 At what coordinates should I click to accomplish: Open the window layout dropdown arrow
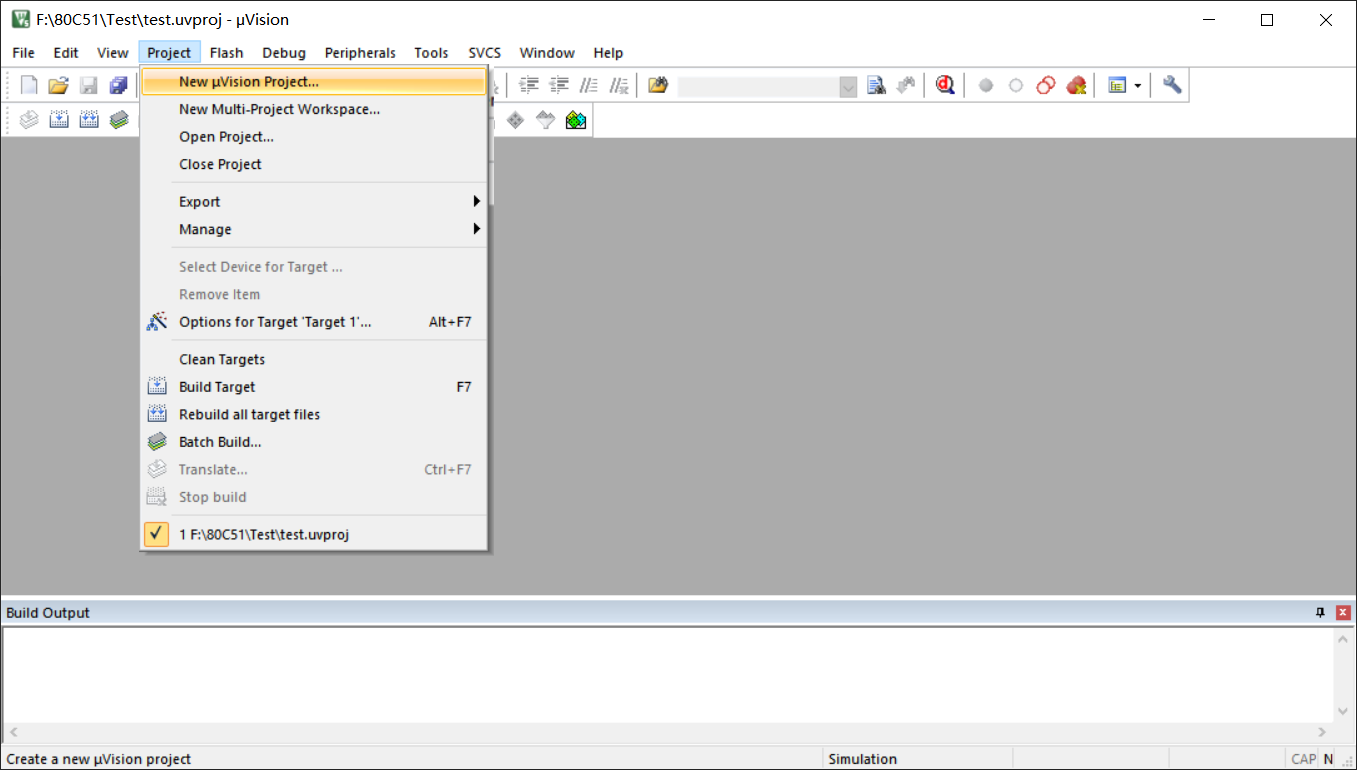coord(1137,86)
